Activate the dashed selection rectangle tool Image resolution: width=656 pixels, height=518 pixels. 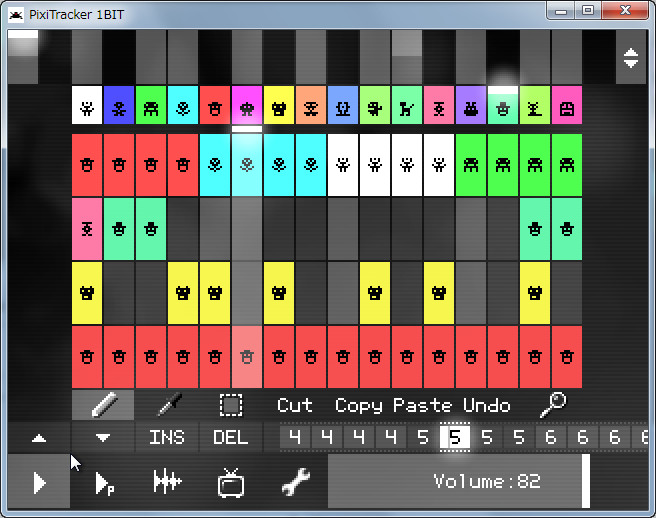231,405
